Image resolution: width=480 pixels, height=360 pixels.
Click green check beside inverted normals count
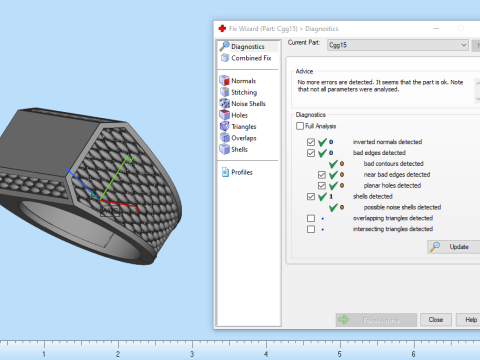coord(322,142)
